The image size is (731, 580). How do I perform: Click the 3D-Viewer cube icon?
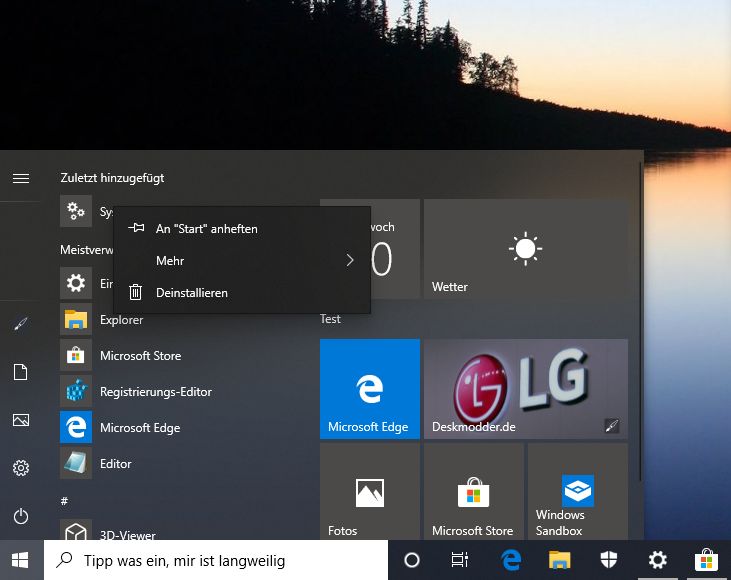point(76,531)
